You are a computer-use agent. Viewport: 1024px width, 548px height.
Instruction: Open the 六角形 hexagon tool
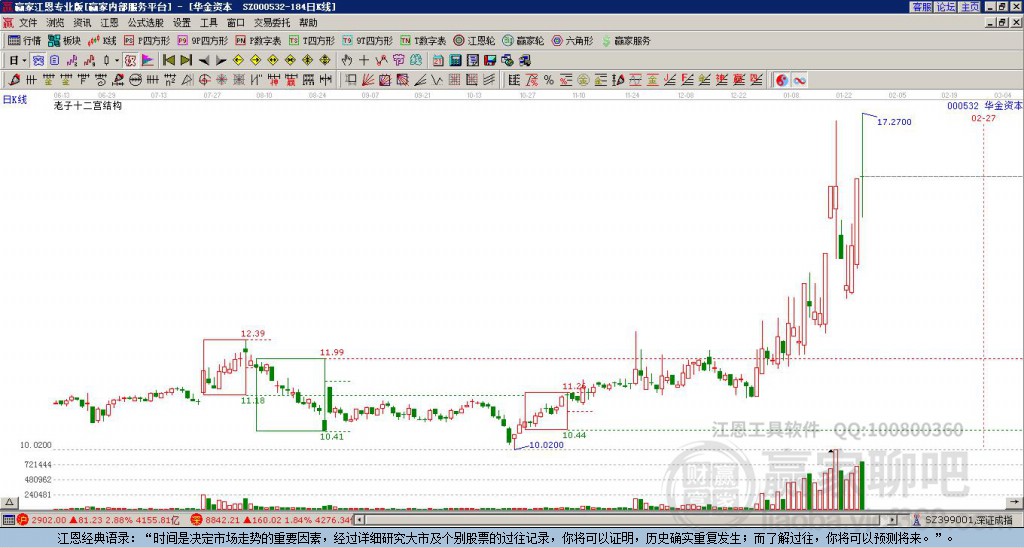[x=573, y=40]
